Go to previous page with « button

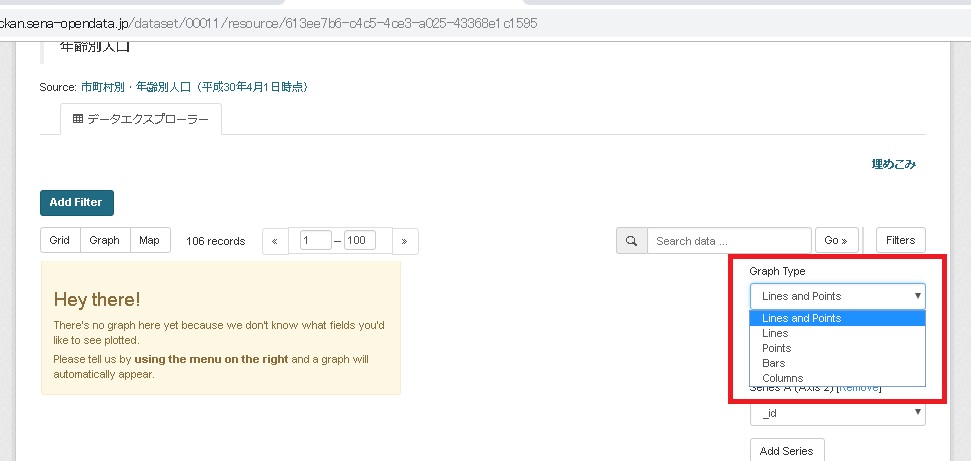point(275,241)
